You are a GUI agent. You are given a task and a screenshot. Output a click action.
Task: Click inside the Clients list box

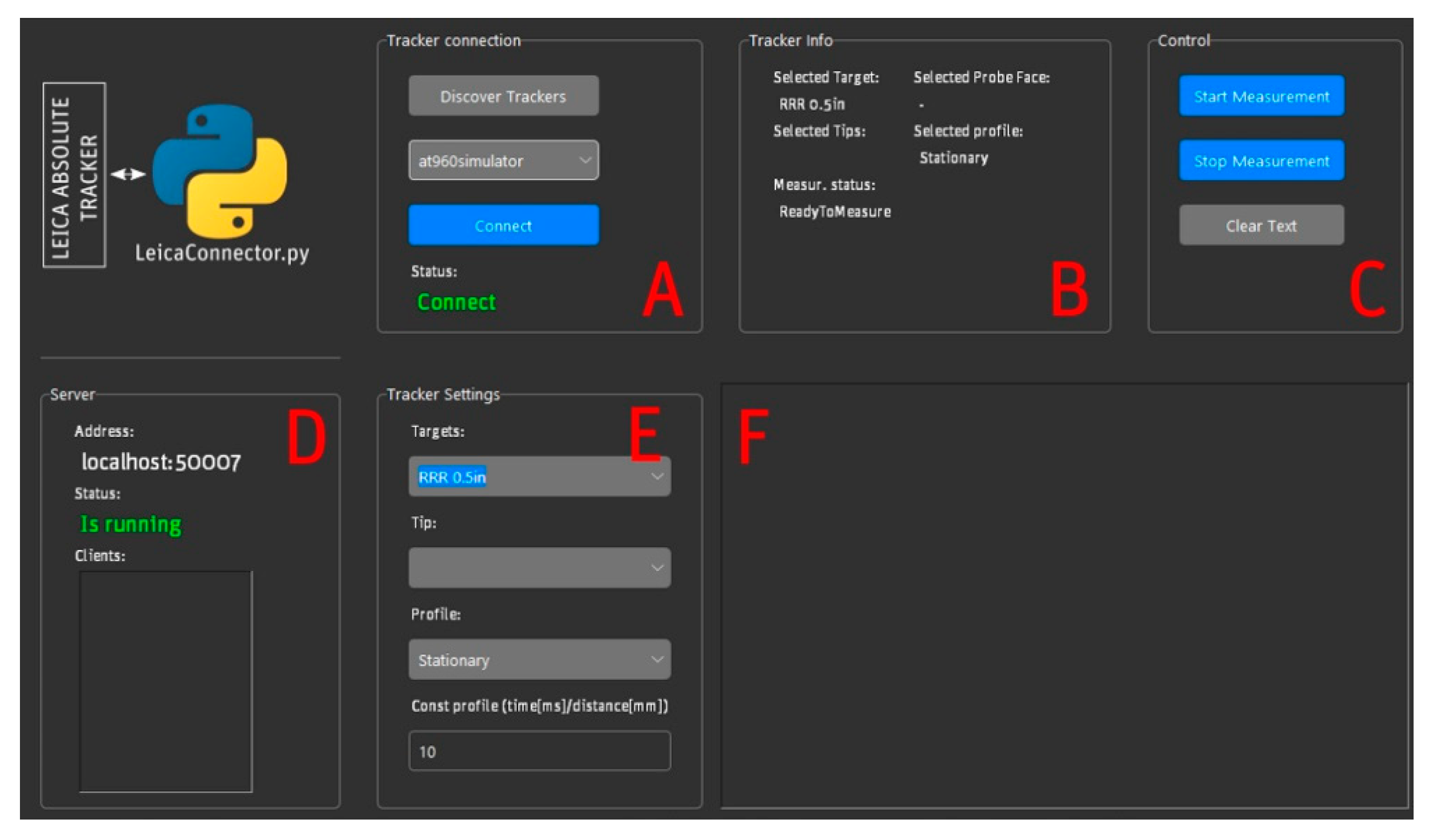coord(165,681)
